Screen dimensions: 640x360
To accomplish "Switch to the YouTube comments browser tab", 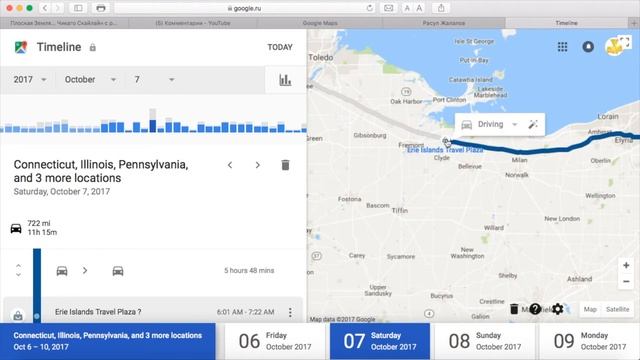I will (193, 23).
